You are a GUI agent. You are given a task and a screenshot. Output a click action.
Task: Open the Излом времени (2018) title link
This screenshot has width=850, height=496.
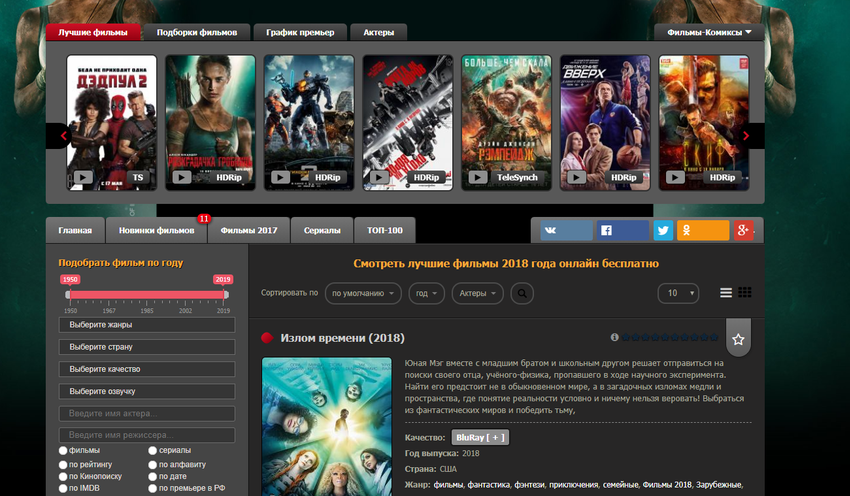[342, 338]
